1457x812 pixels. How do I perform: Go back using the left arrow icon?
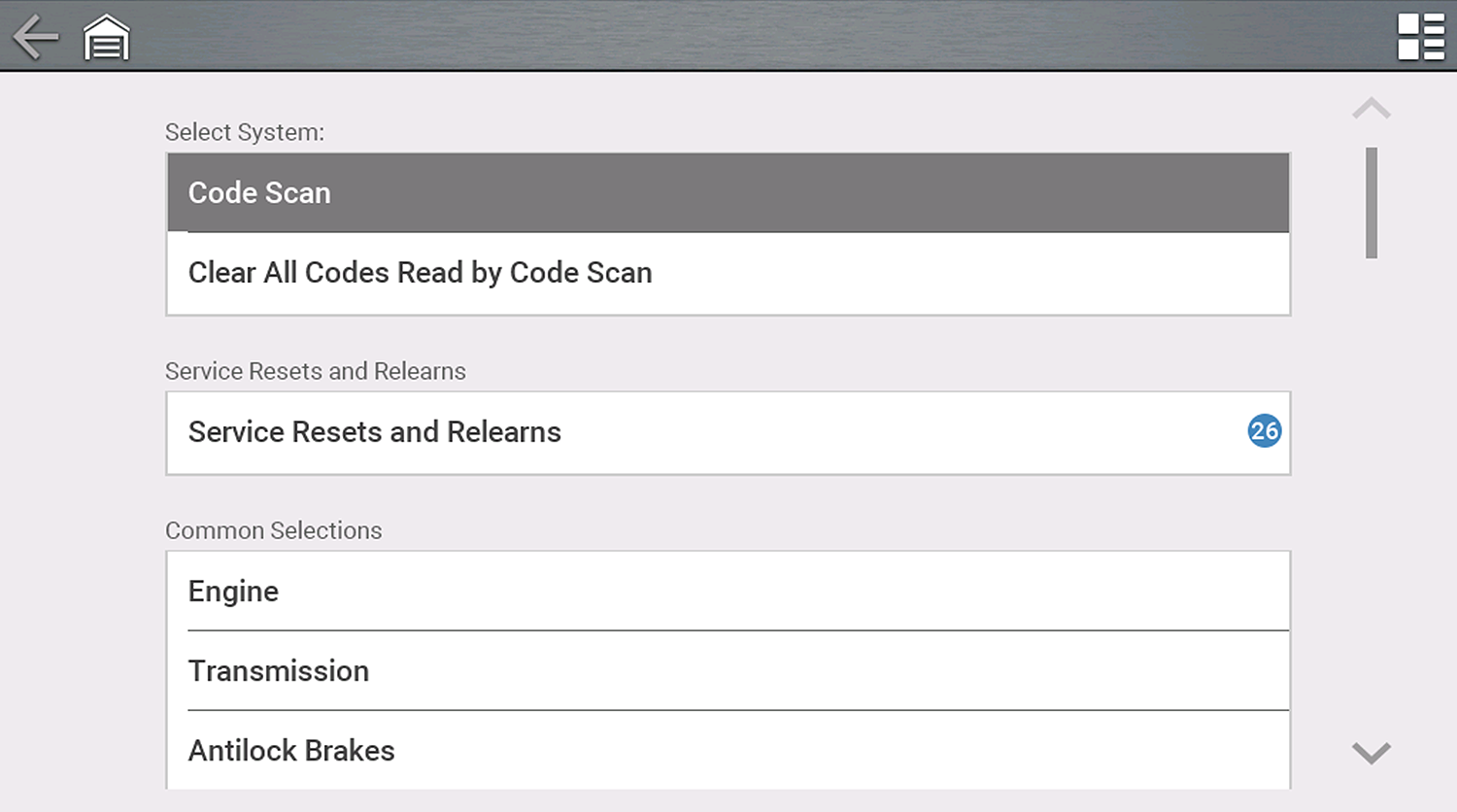[x=36, y=37]
